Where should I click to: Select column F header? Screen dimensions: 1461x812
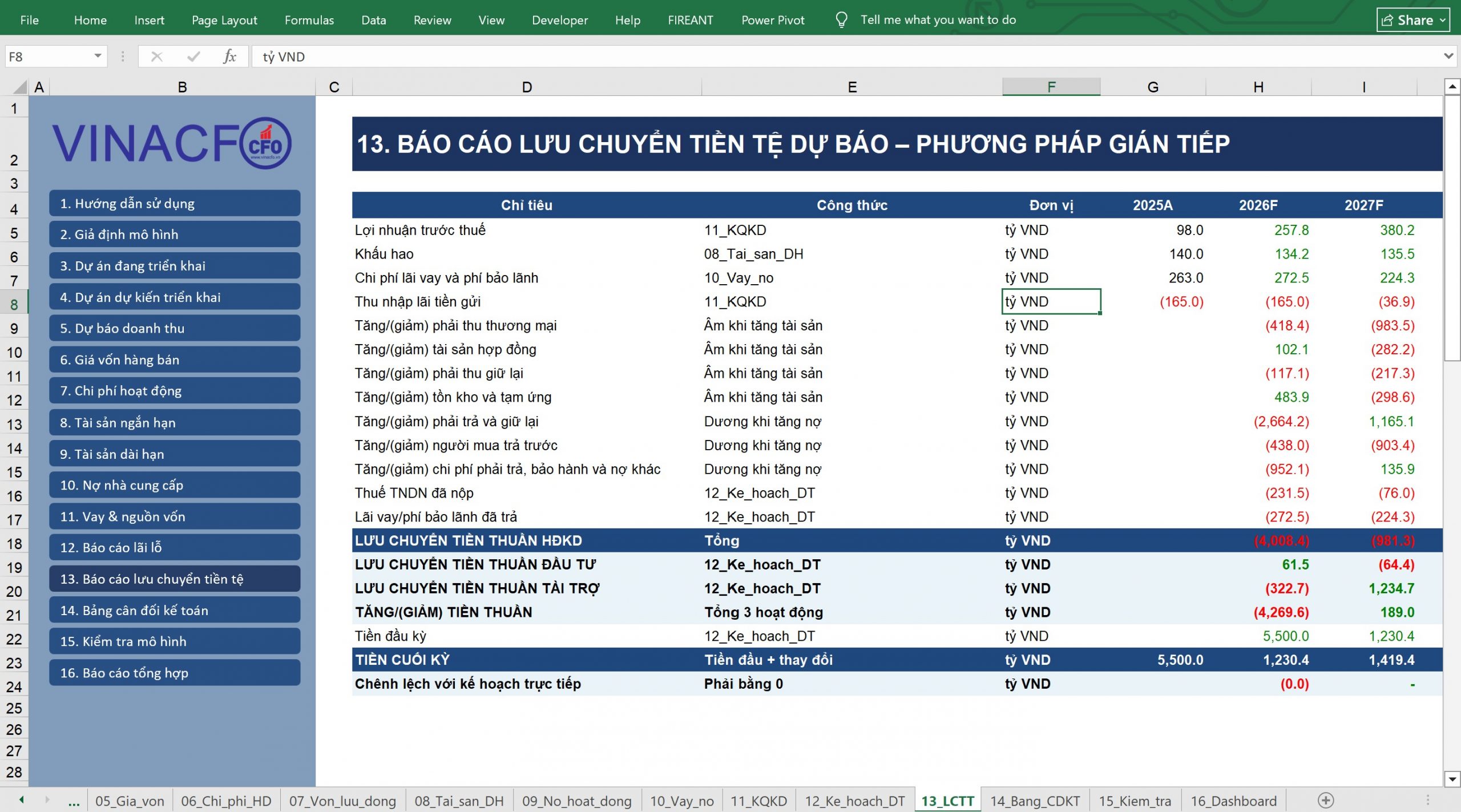click(x=1051, y=87)
